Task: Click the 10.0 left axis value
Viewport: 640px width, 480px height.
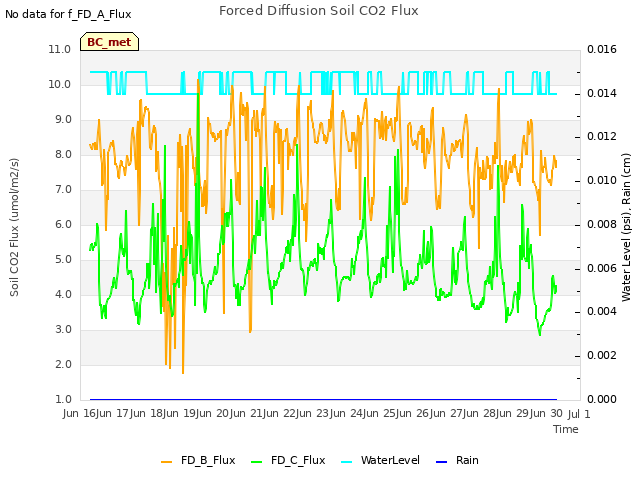Action: (x=60, y=84)
